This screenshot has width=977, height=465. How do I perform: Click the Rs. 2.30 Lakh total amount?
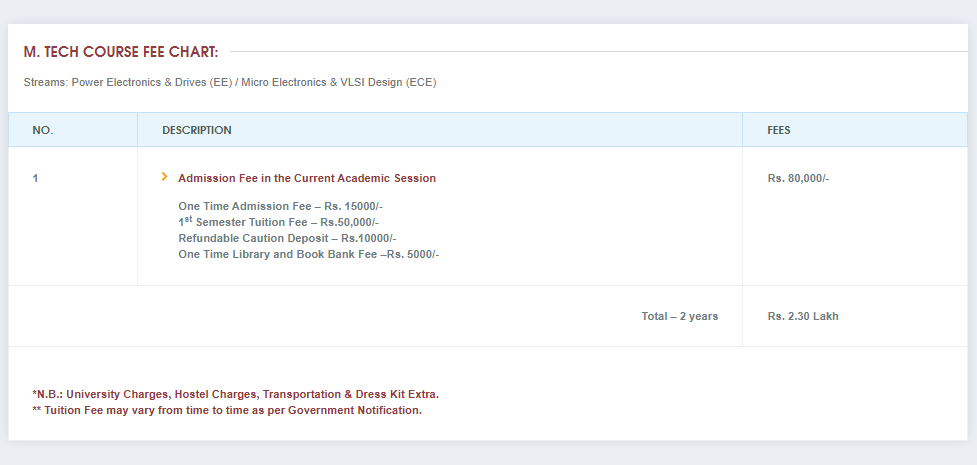click(x=803, y=316)
